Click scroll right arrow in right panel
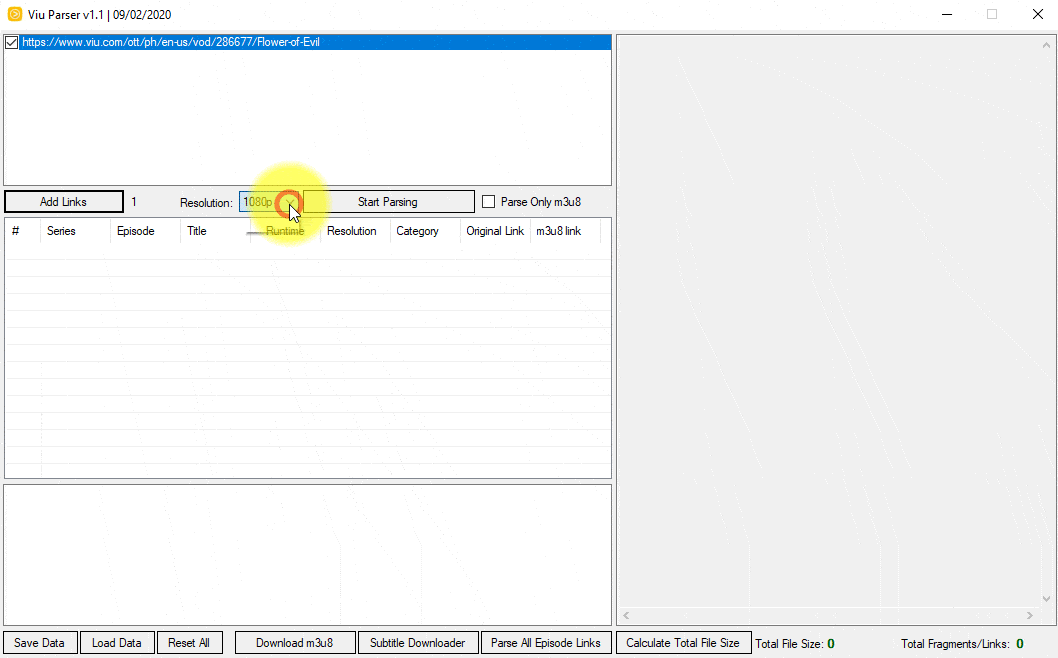The height and width of the screenshot is (658, 1058). point(1030,615)
